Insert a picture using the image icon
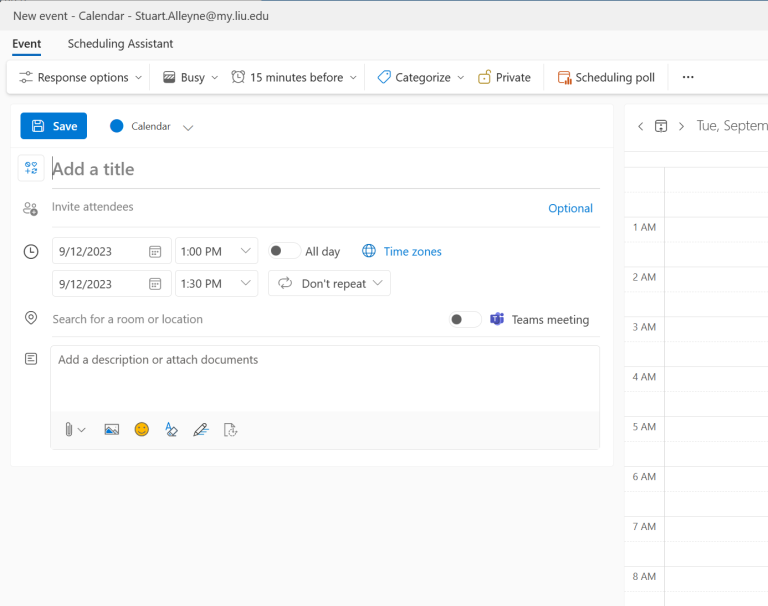Screen dimensions: 768x606 coord(112,429)
